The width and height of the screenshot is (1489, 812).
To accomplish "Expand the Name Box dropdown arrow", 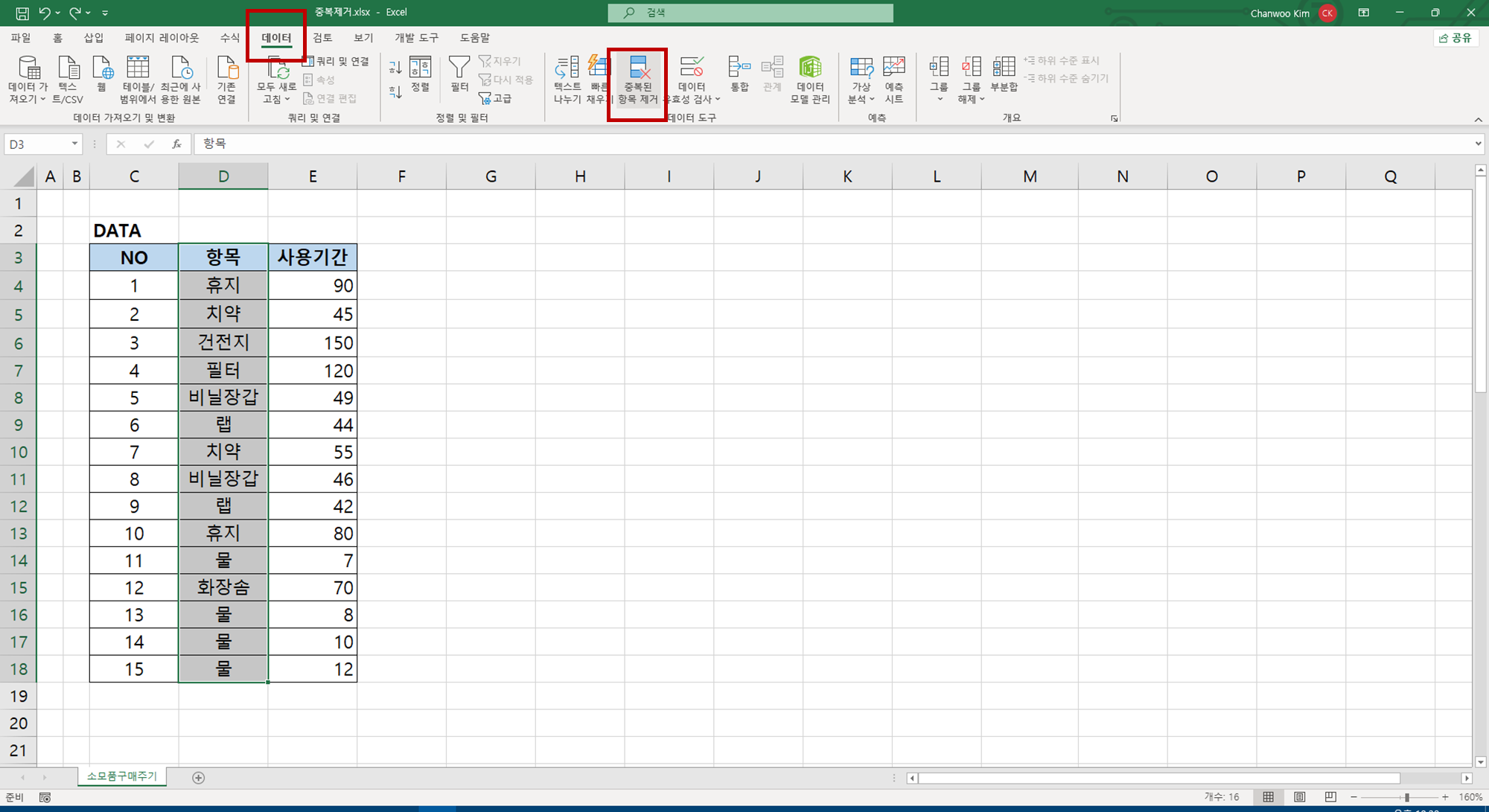I will click(x=74, y=144).
